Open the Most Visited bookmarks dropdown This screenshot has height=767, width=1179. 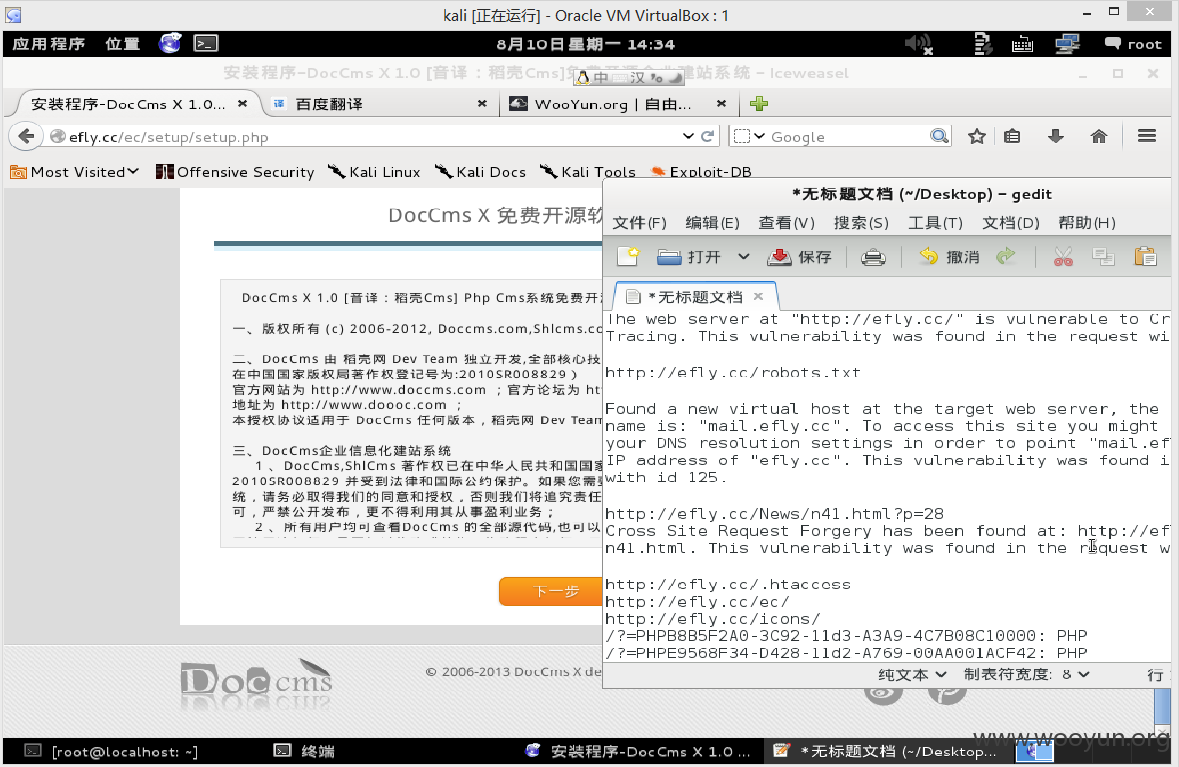(74, 172)
